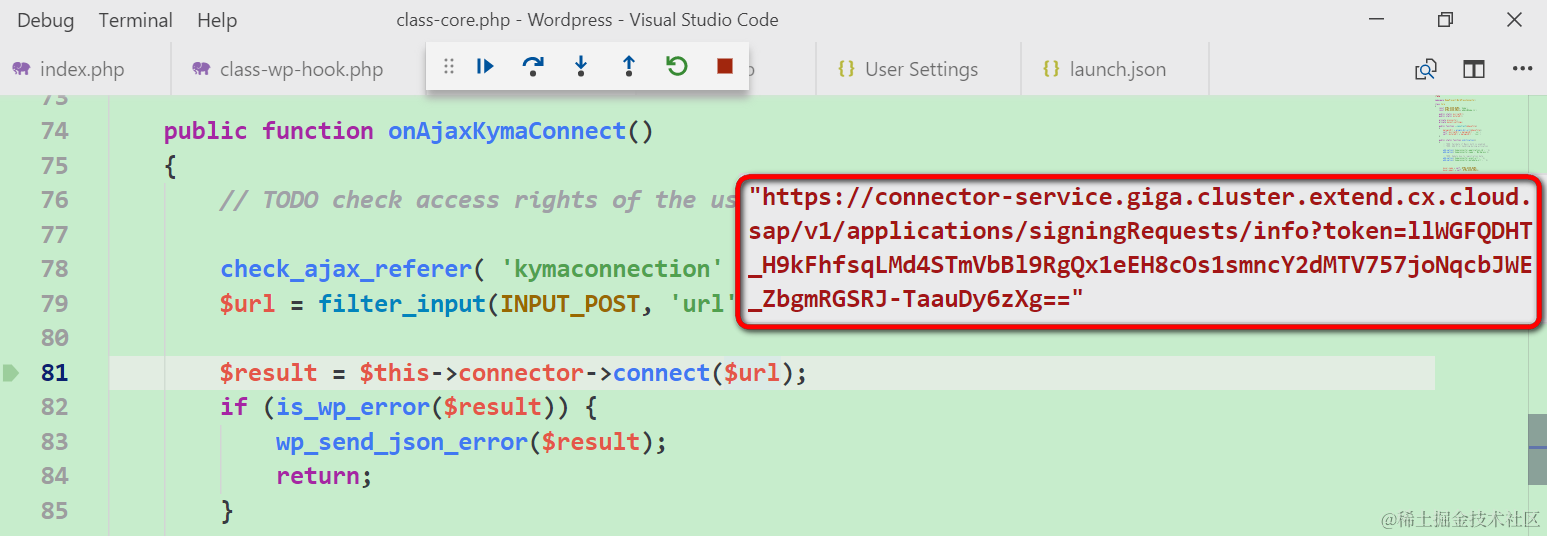Click the connect method on line 81
Image resolution: width=1547 pixels, height=536 pixels.
(661, 373)
